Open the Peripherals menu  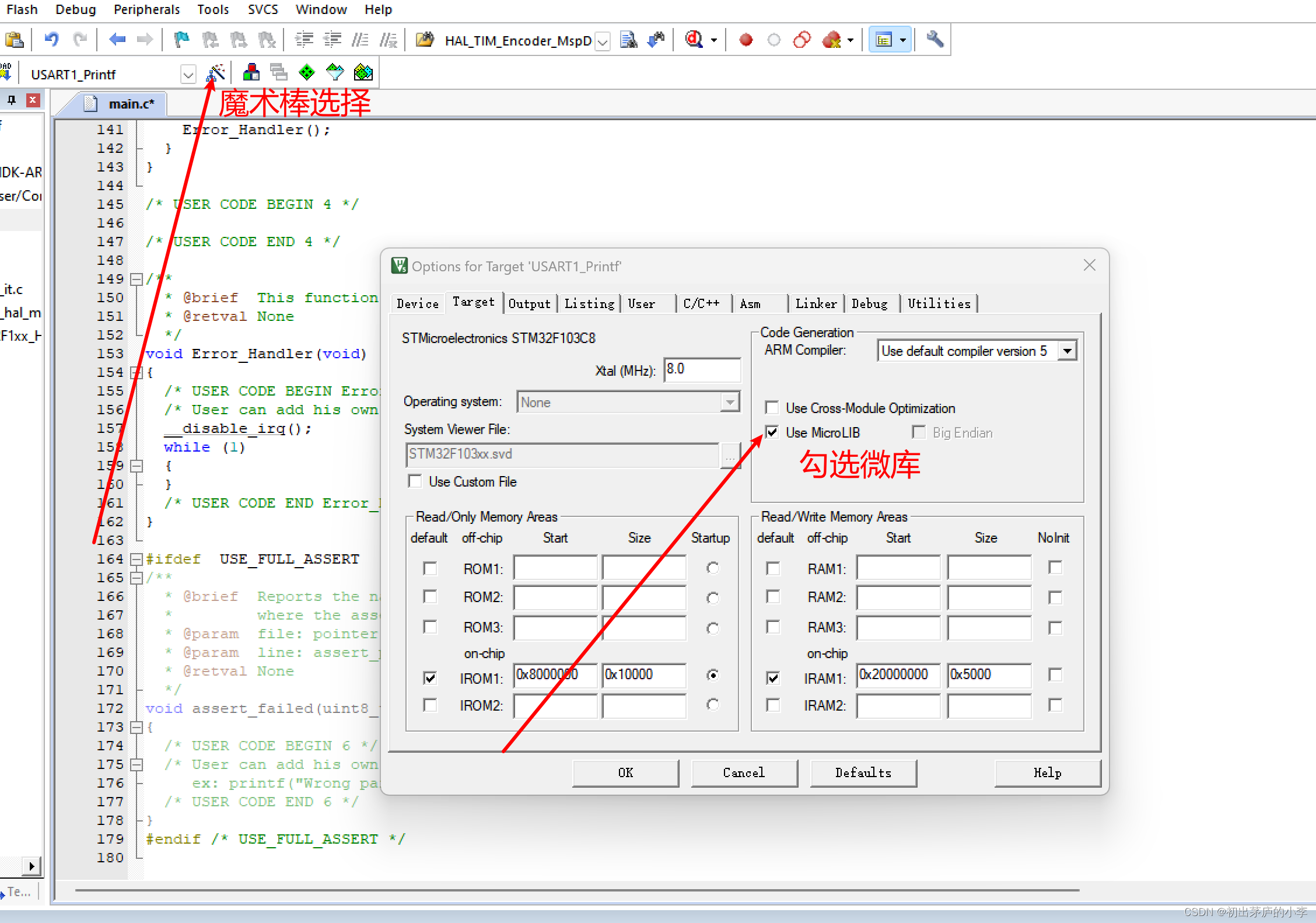tap(146, 9)
